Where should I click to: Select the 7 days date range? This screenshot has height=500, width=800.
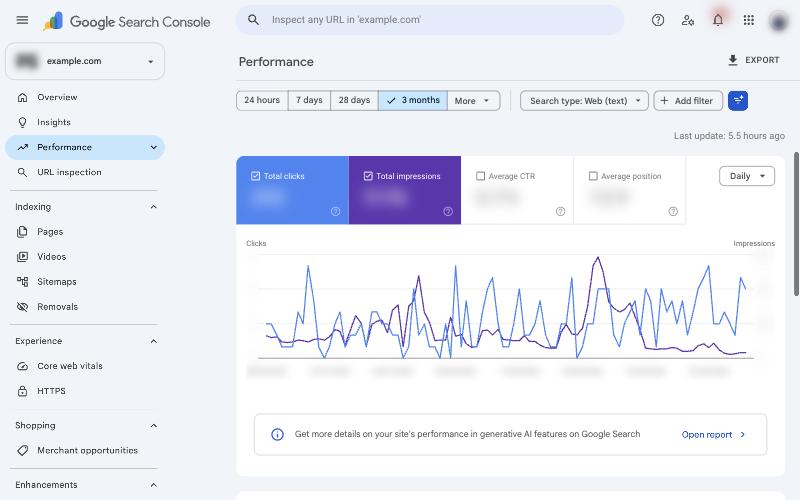309,101
